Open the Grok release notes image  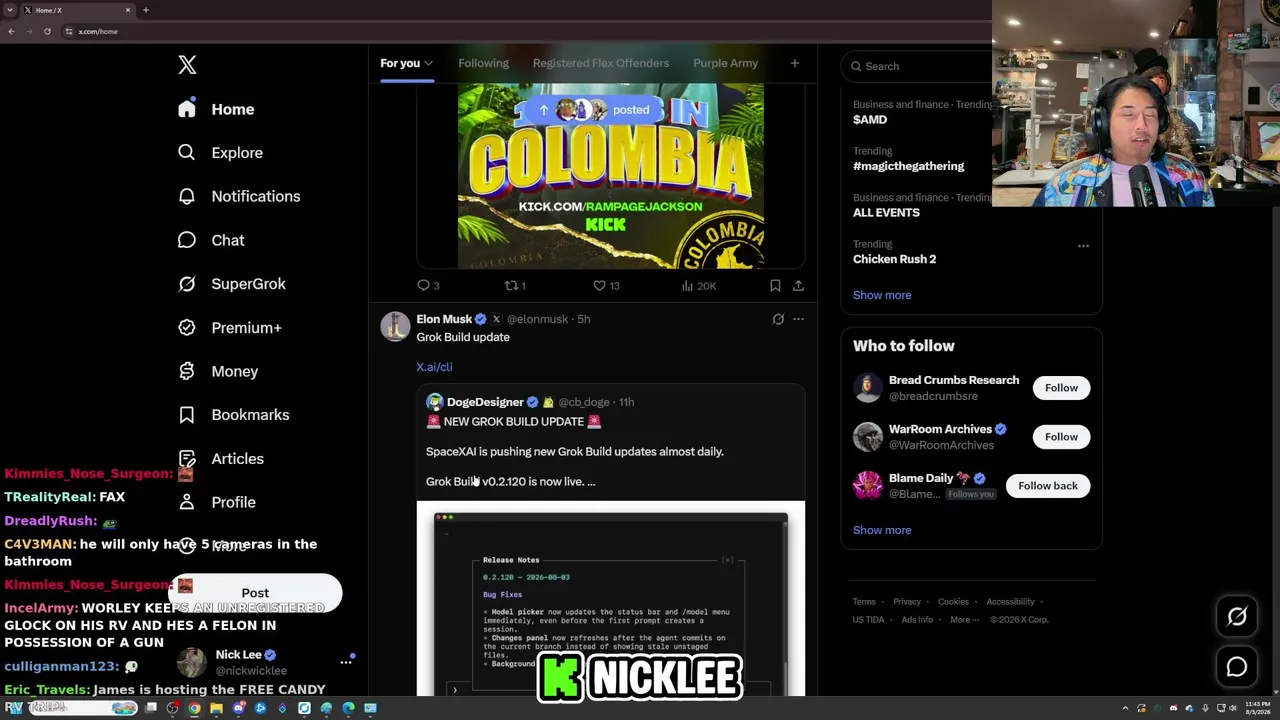coord(611,598)
